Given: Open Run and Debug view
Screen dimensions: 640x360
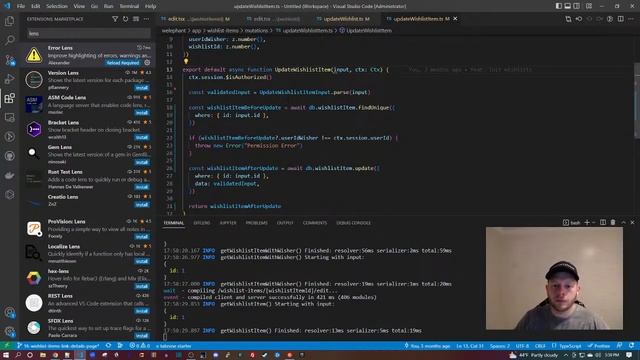Looking at the screenshot, I should (x=9, y=79).
